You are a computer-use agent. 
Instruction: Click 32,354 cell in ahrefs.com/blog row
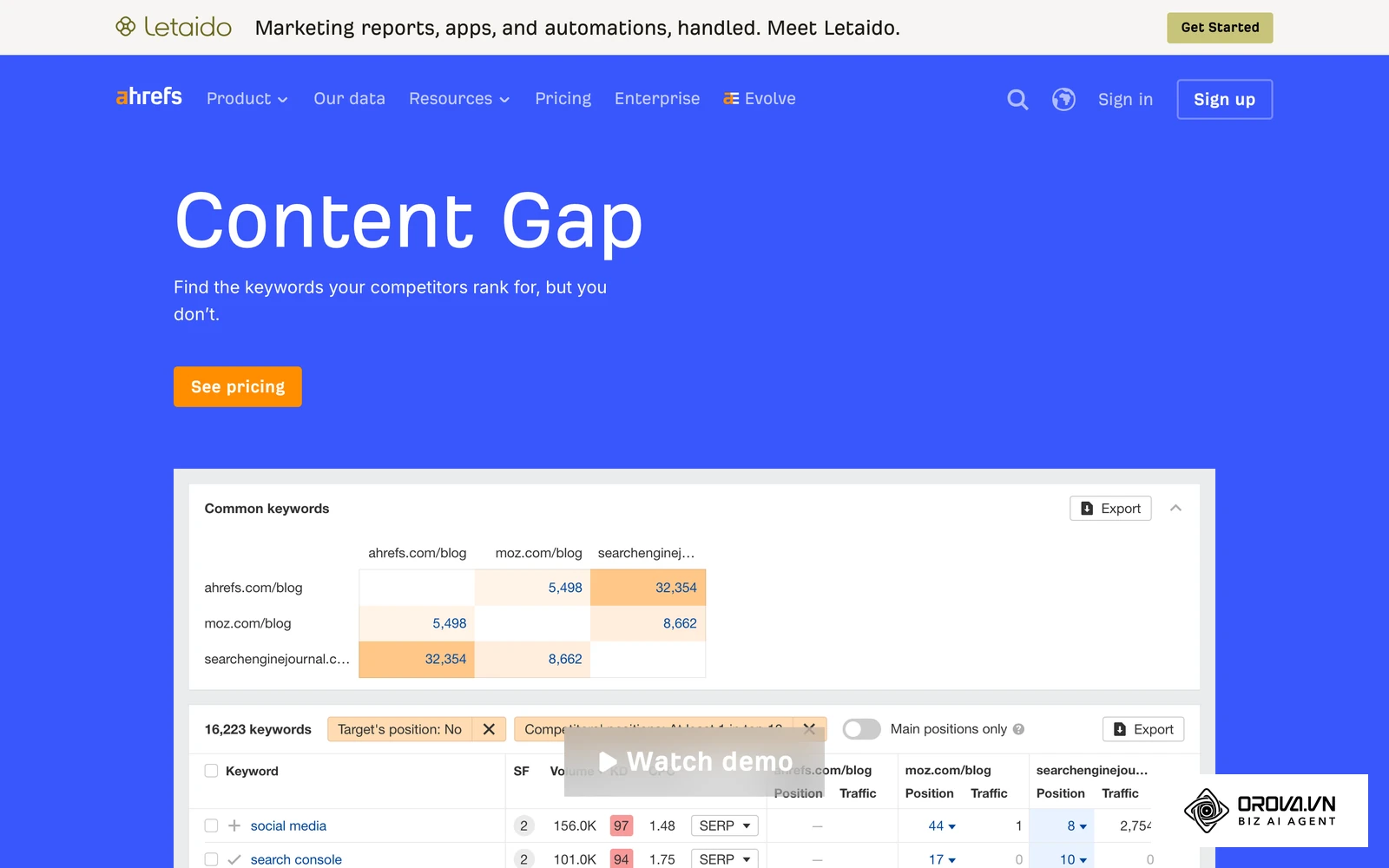coord(648,588)
